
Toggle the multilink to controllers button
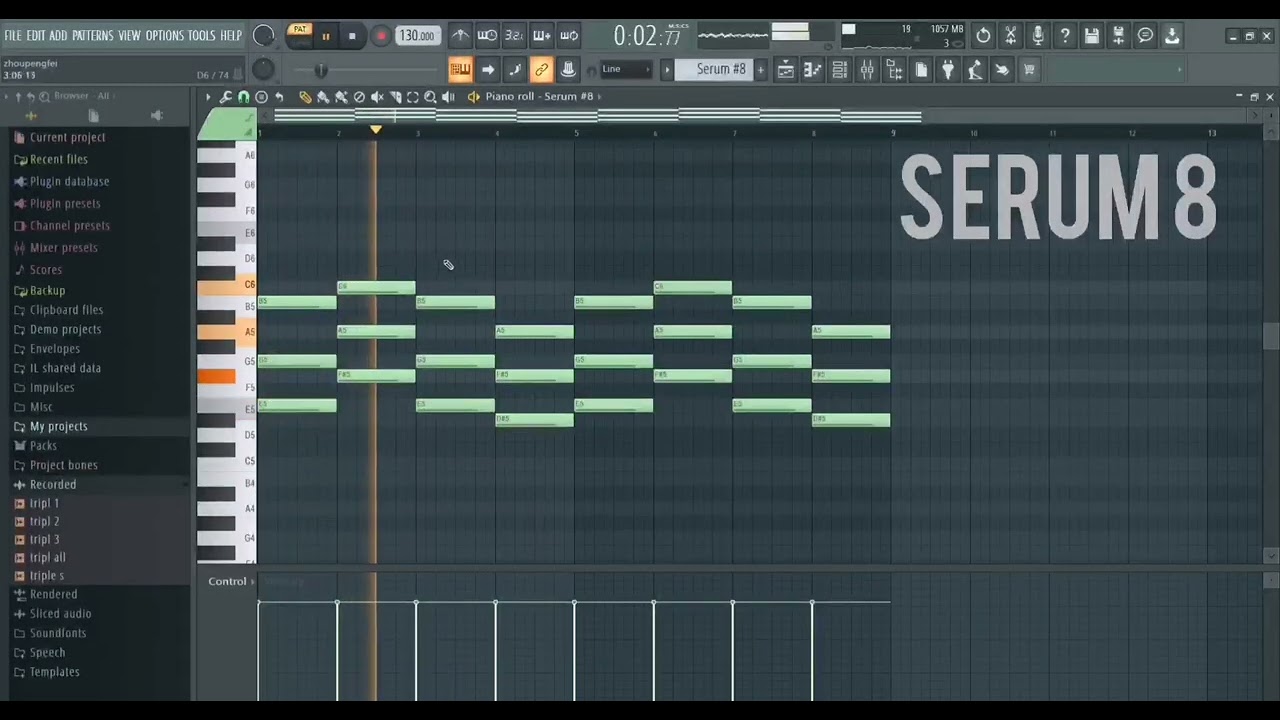click(x=541, y=69)
